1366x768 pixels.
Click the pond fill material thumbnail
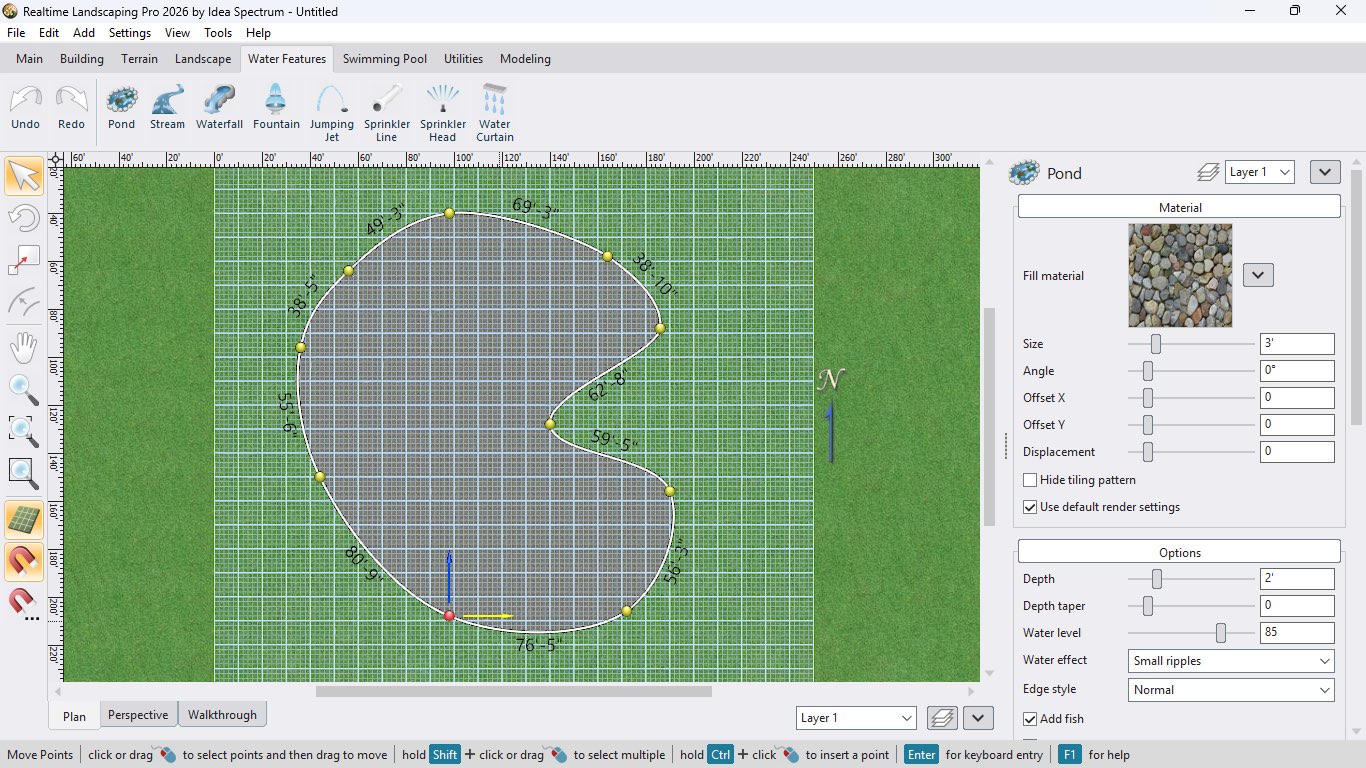point(1181,275)
